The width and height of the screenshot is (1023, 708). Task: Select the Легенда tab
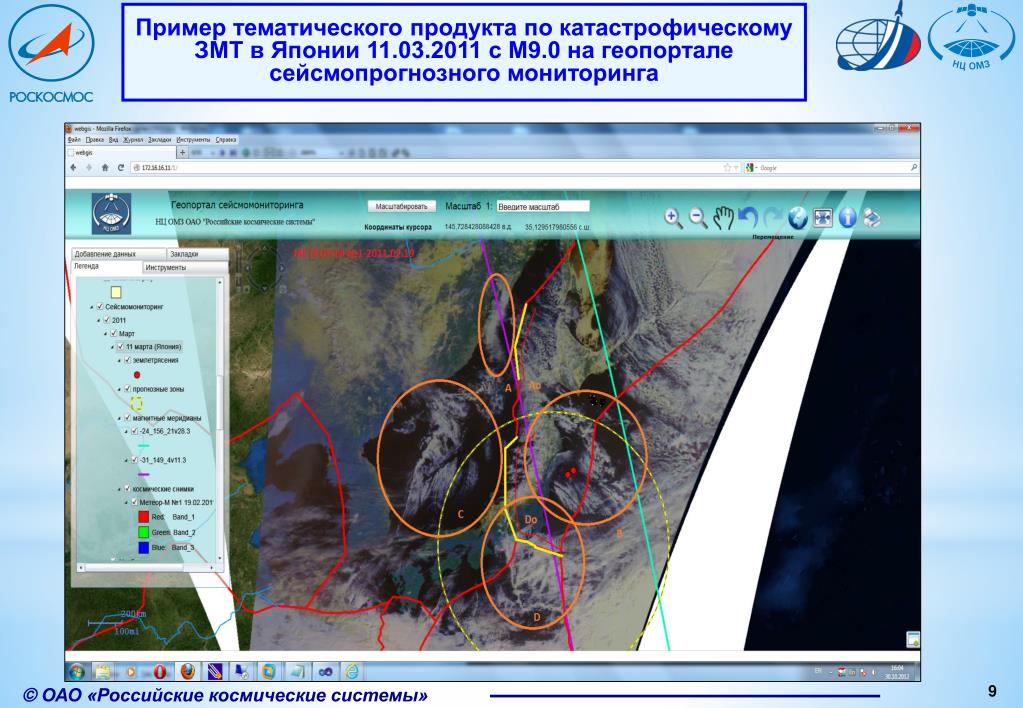point(106,267)
